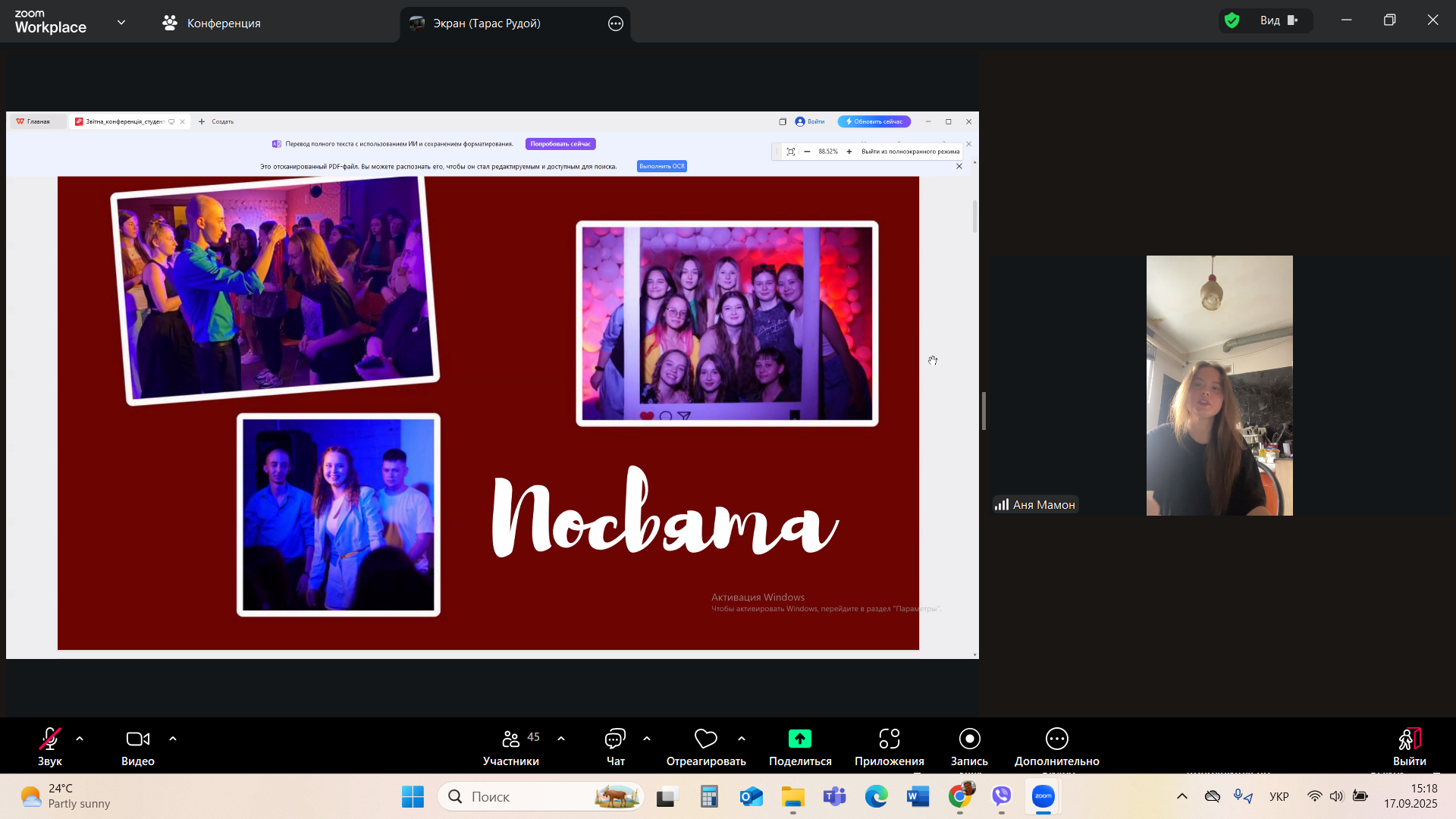Expand the Zoom Workplace dropdown chevron

click(x=121, y=23)
